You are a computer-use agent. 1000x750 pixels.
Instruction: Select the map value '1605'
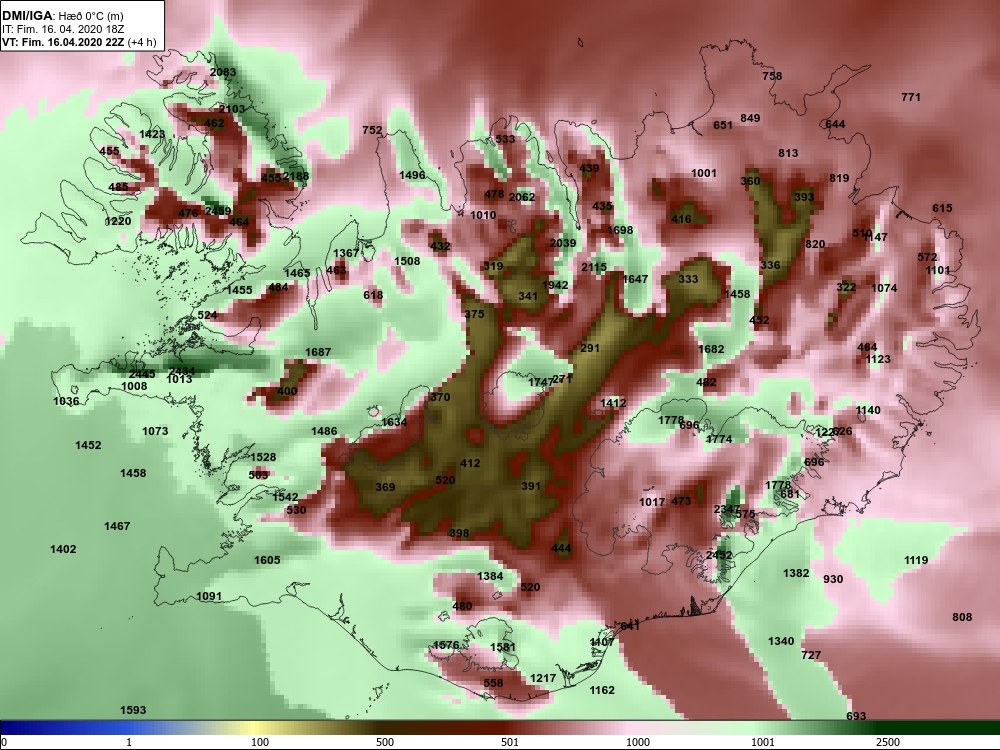point(267,560)
